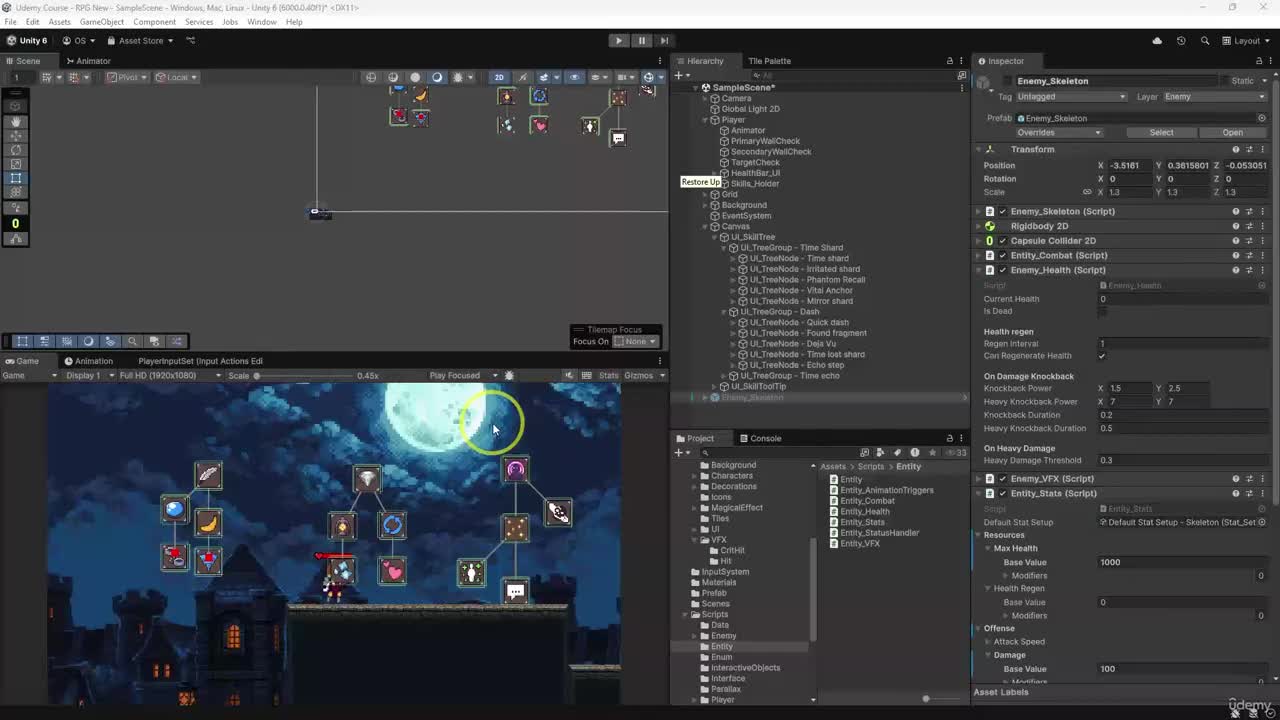1280x720 pixels.
Task: Select the Scale tool in Scene view
Action: coord(15,164)
